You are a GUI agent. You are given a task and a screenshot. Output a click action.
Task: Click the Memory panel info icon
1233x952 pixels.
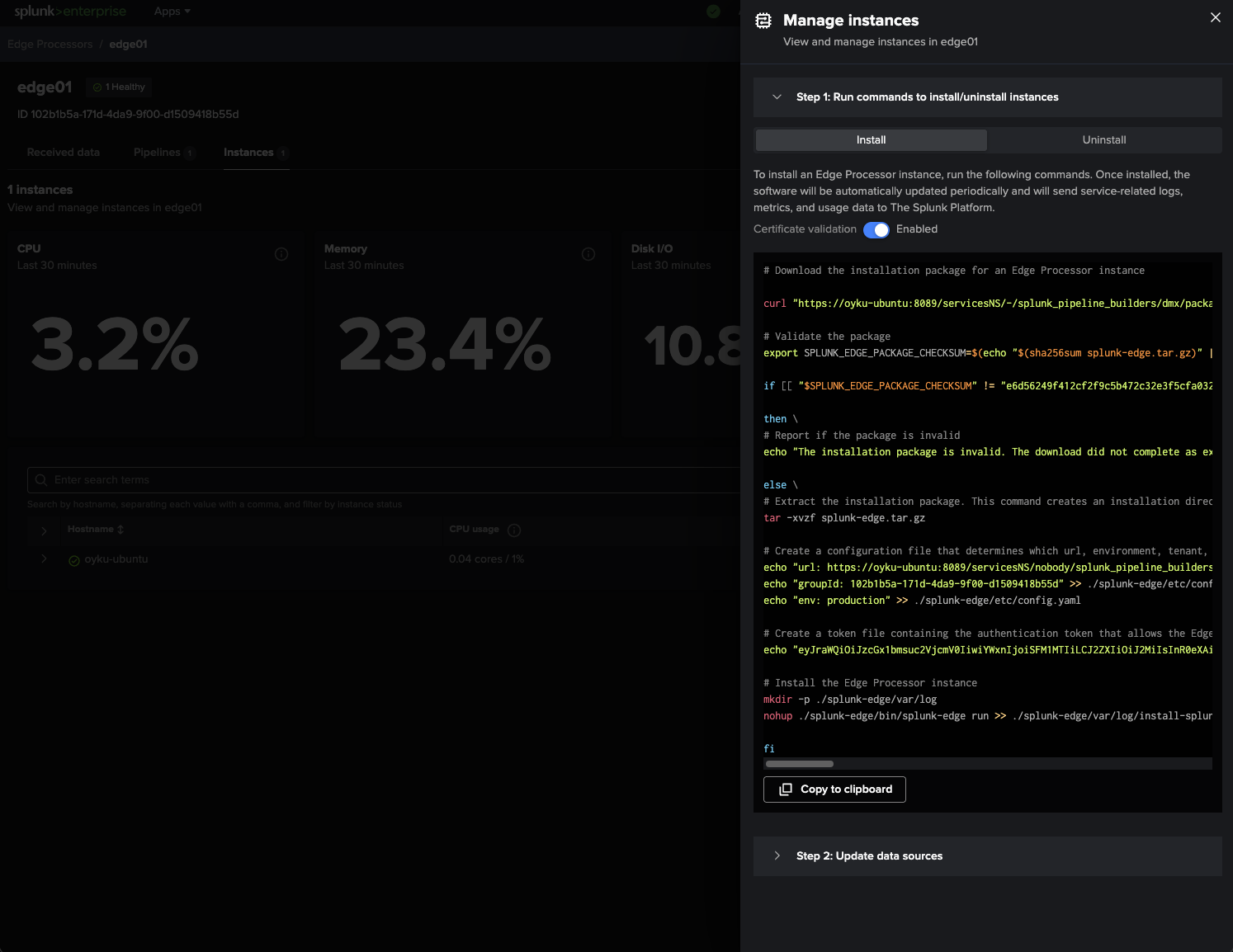pos(588,254)
